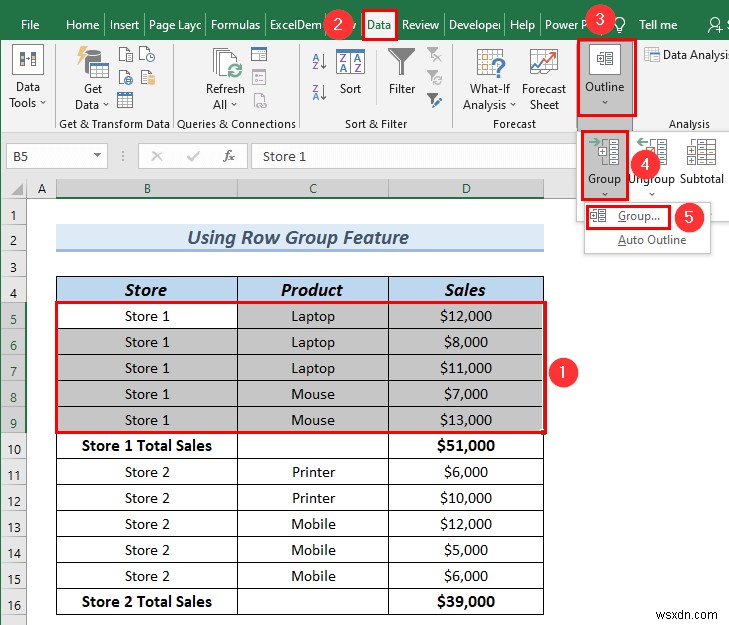The height and width of the screenshot is (625, 729).
Task: Click the Get Data database icon
Action: (93, 62)
